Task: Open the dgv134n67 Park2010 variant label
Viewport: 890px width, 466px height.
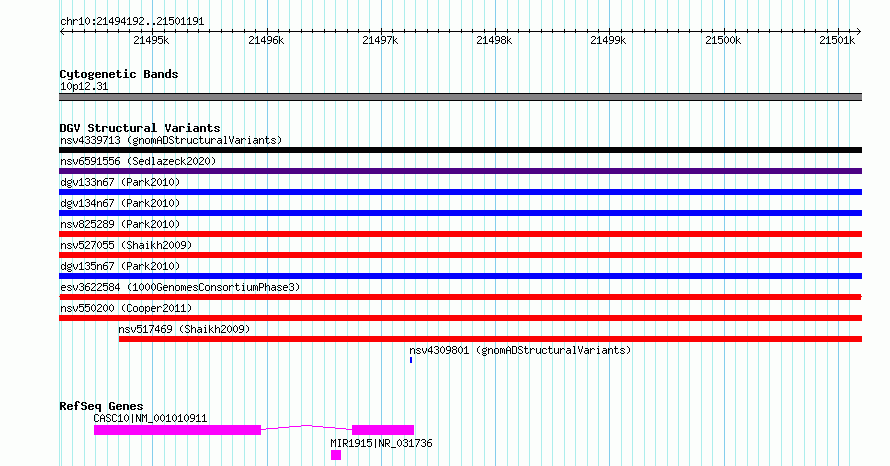Action: pyautogui.click(x=120, y=203)
